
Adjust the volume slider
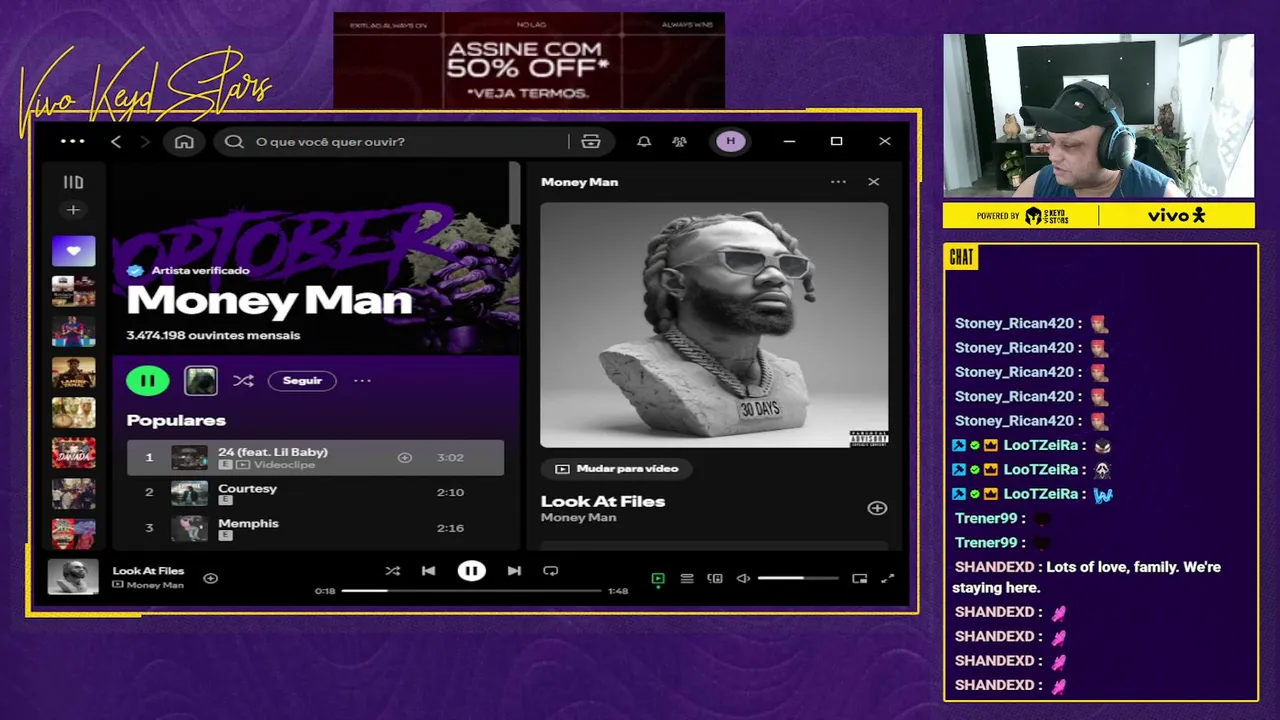pos(798,578)
